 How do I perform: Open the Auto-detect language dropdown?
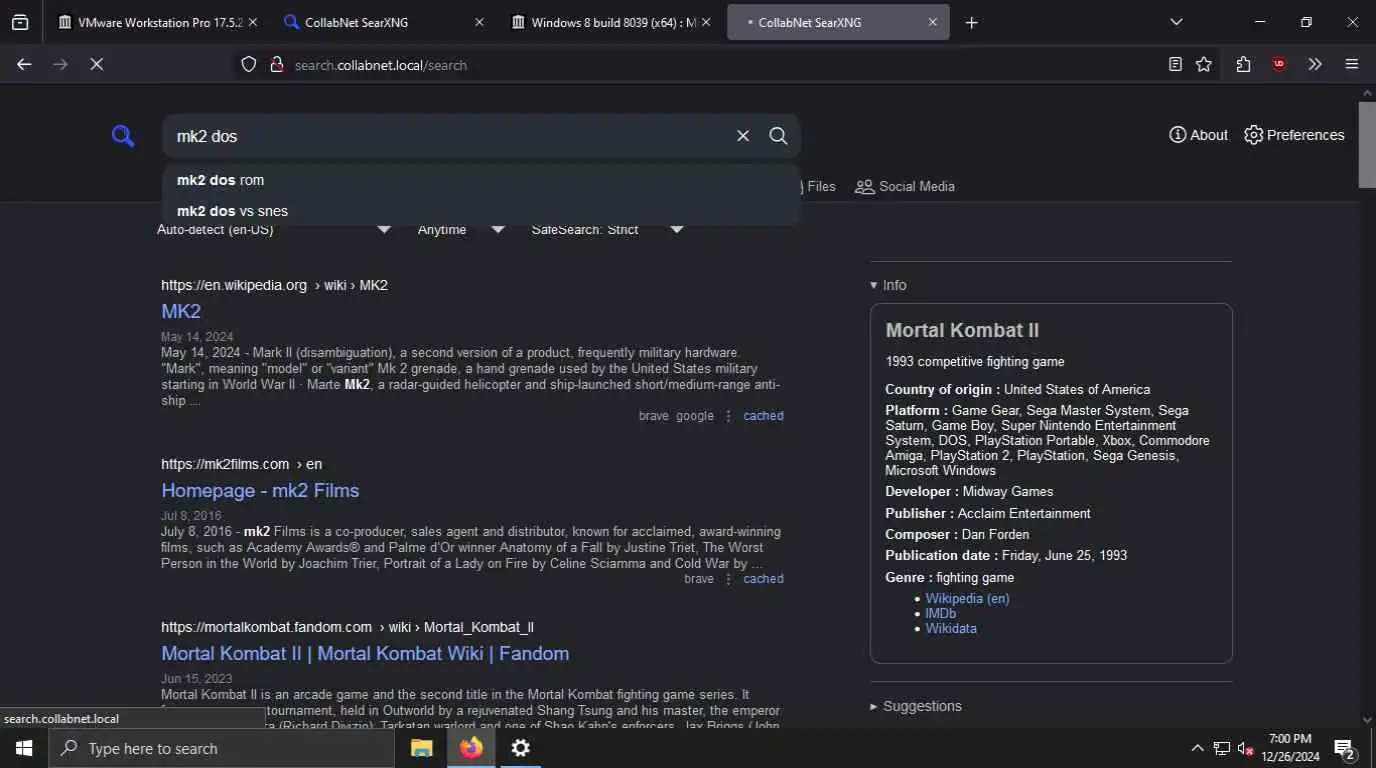(x=274, y=230)
